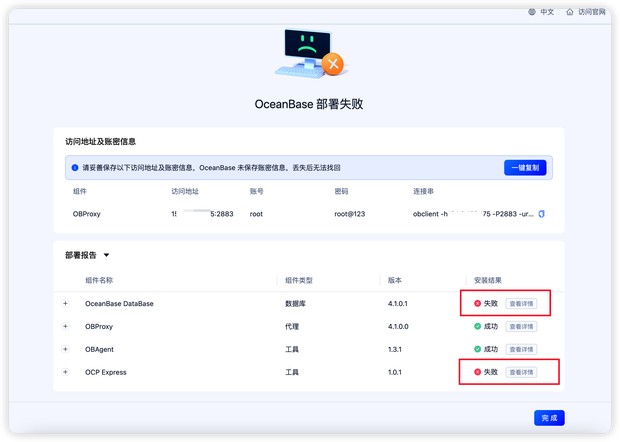Viewport: 620px width, 442px height.
Task: Click the 部署报告 section title
Action: click(x=81, y=255)
